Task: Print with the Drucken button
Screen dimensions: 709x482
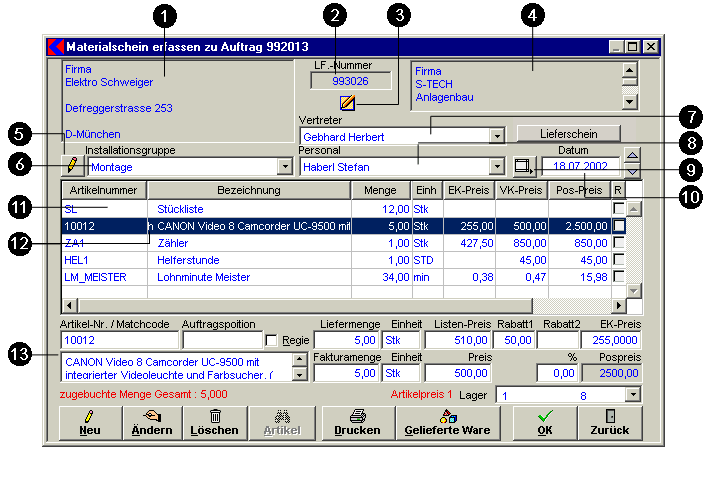Action: 357,422
